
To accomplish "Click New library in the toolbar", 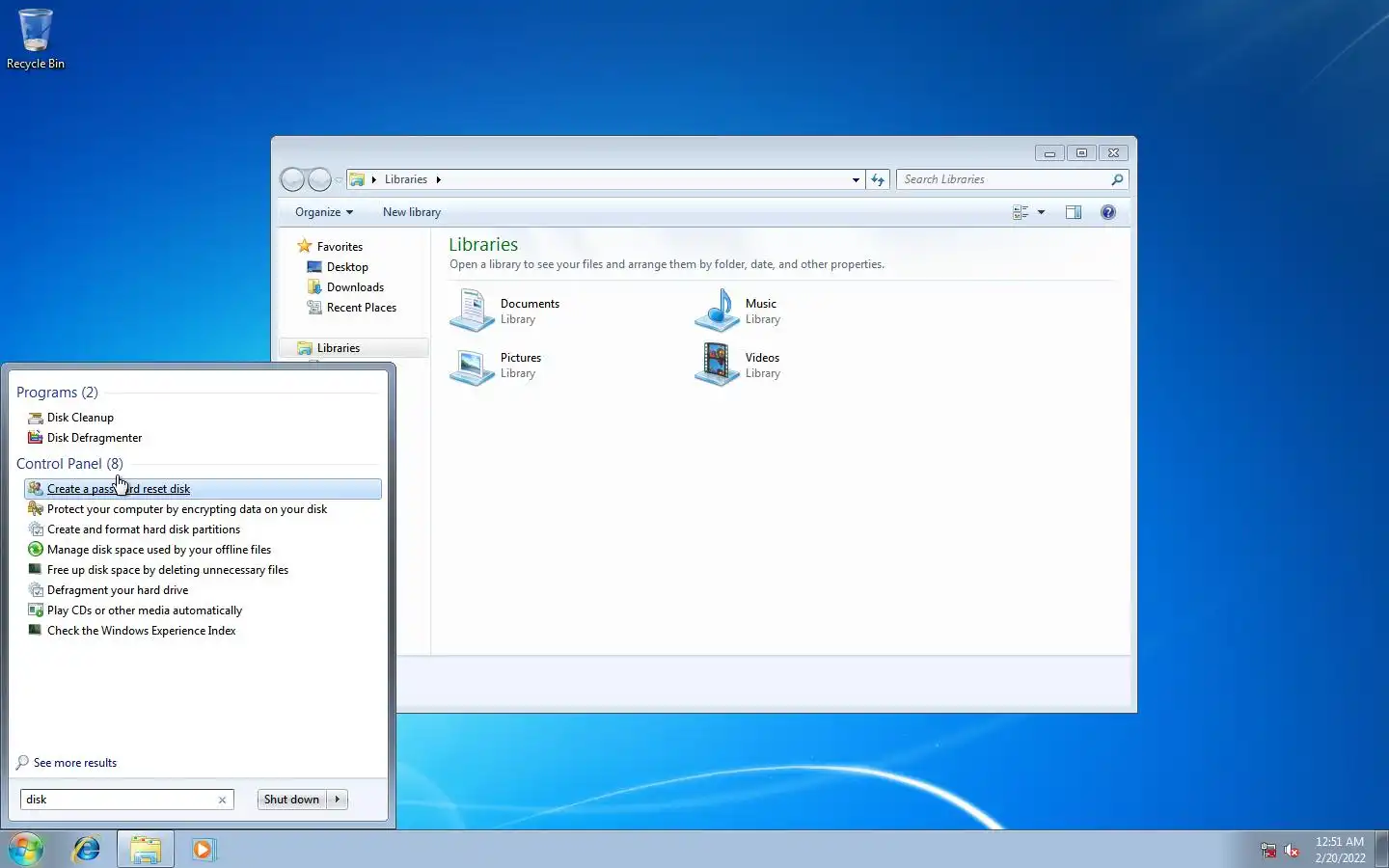I will point(412,212).
